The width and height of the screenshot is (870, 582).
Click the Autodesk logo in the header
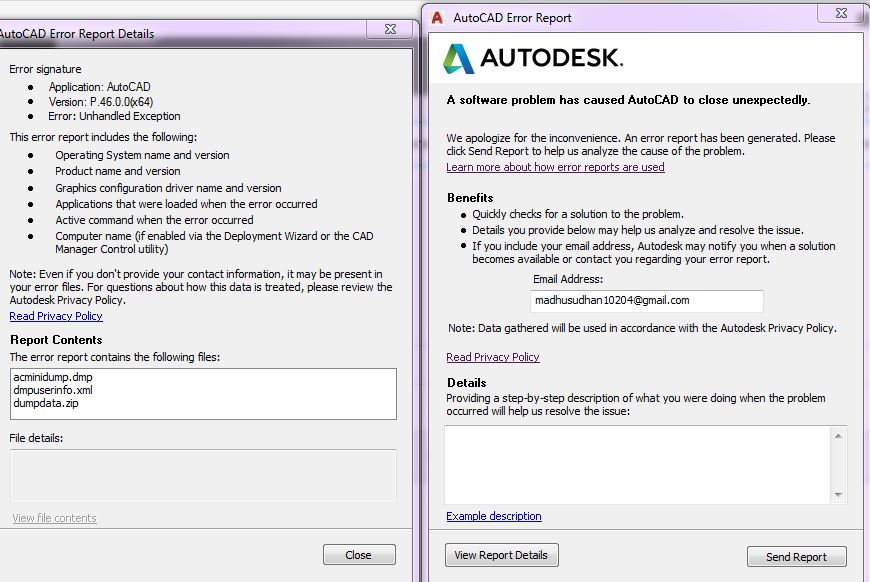533,58
